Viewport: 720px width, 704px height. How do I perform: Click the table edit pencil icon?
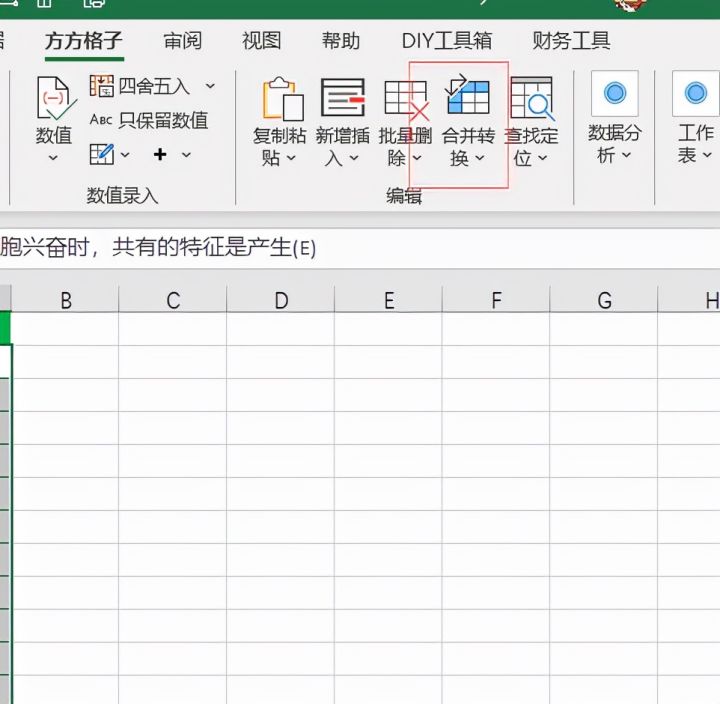point(101,154)
